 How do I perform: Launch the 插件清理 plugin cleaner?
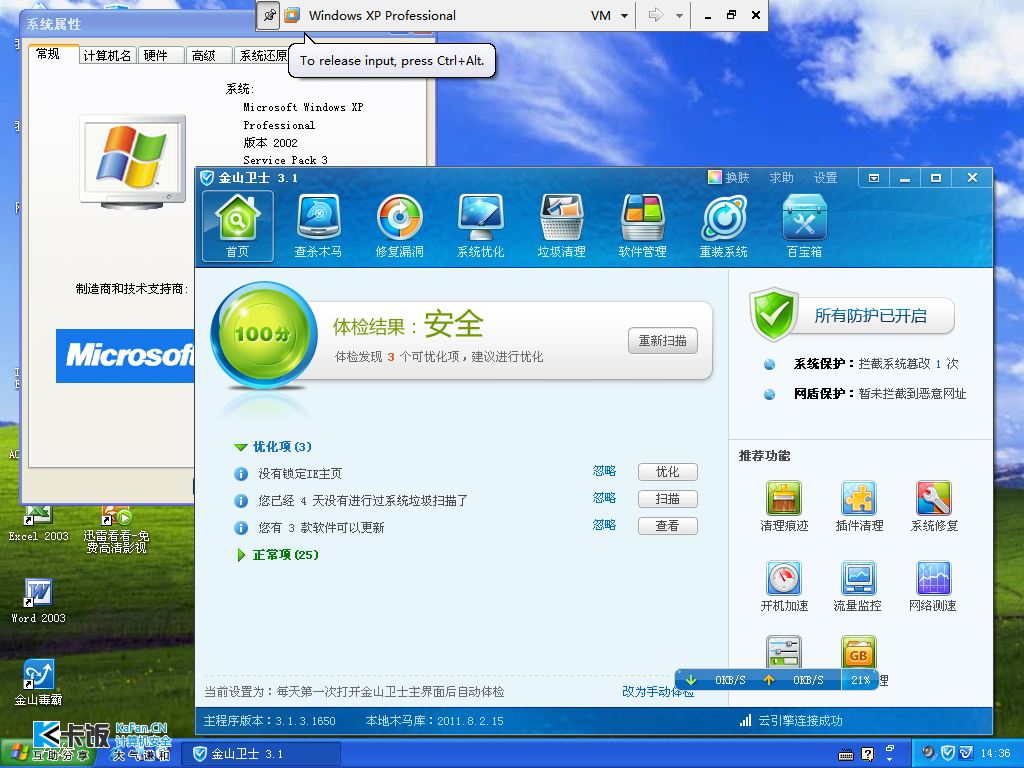click(859, 506)
